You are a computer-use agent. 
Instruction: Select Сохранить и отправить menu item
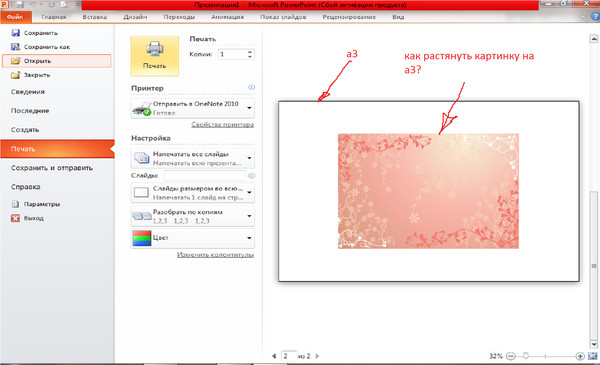pos(52,168)
